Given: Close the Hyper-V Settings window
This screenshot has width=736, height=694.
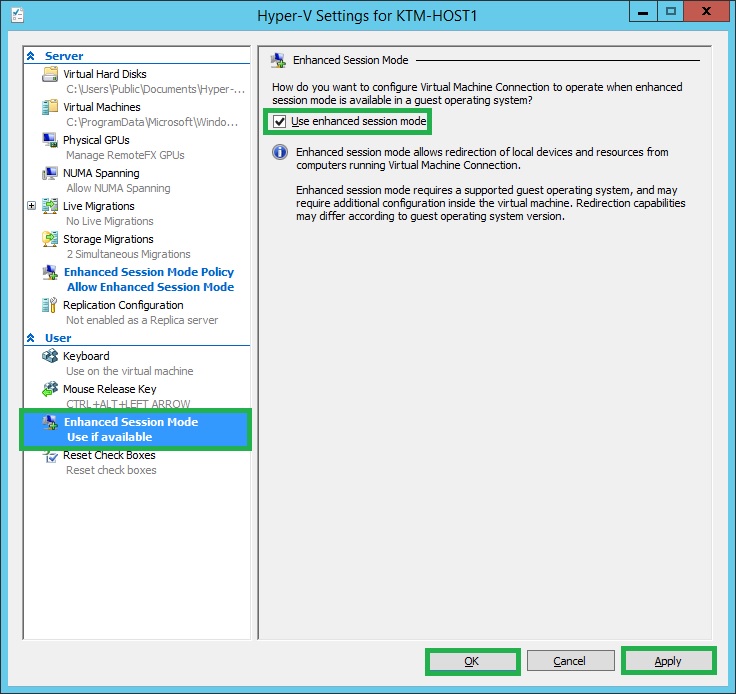Looking at the screenshot, I should point(706,12).
